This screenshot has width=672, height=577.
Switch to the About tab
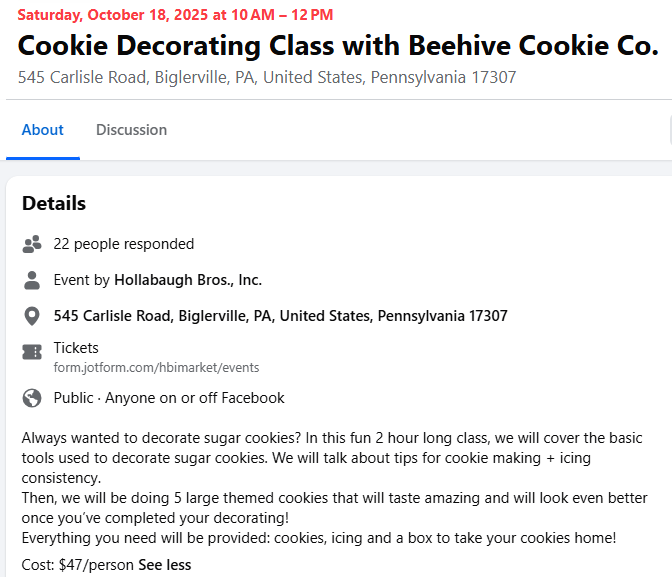pyautogui.click(x=43, y=130)
